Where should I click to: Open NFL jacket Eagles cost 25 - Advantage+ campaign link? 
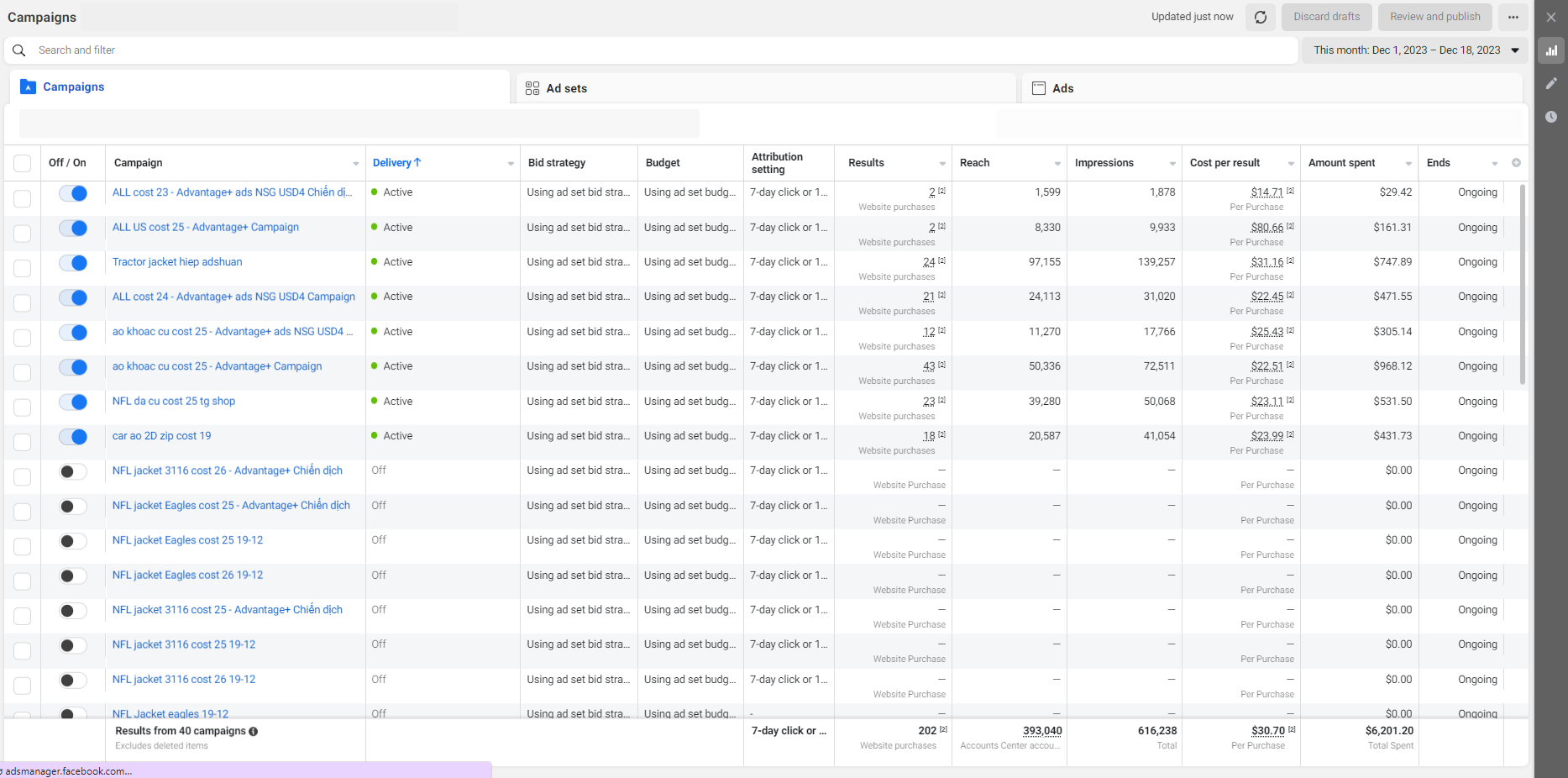(231, 506)
